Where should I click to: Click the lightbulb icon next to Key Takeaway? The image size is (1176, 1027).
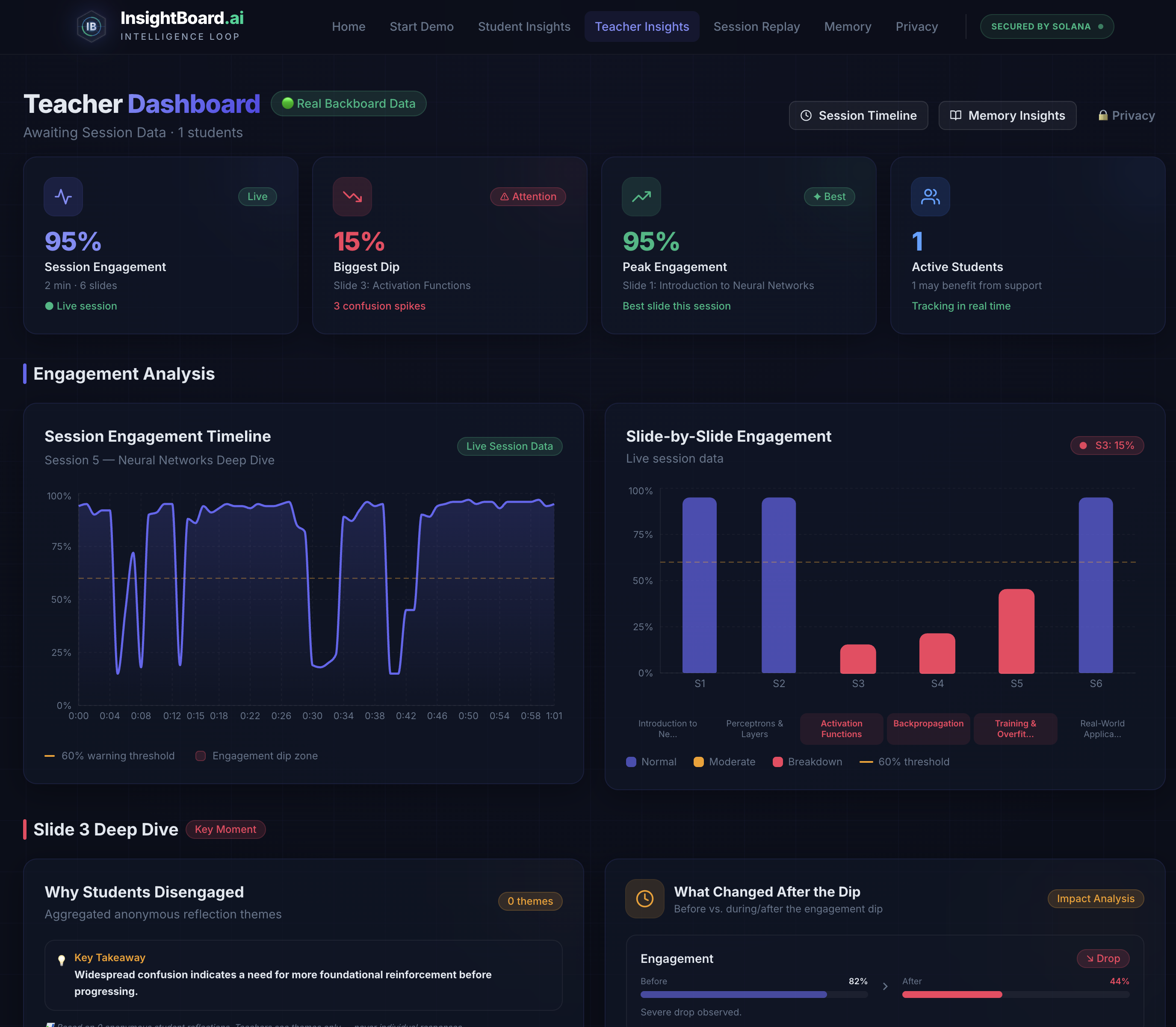pos(61,960)
